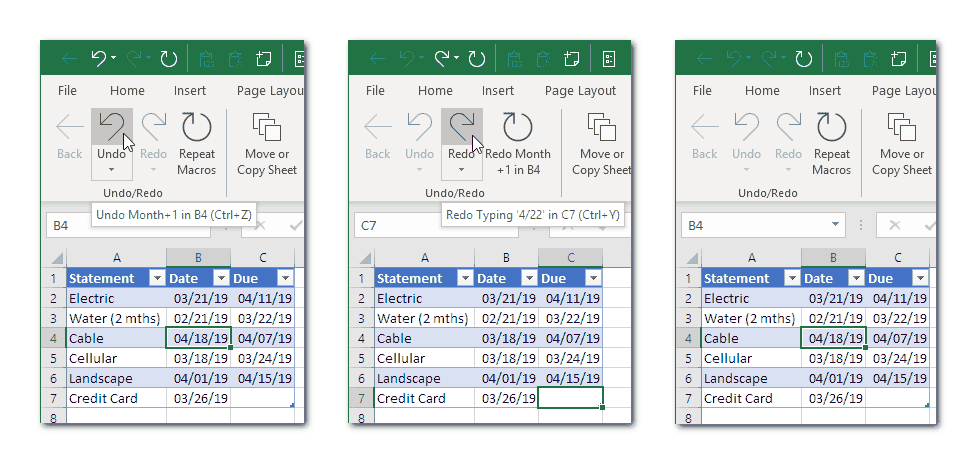Open Statement filter dropdown in the left table
Image resolution: width=977 pixels, height=465 pixels.
(x=155, y=278)
